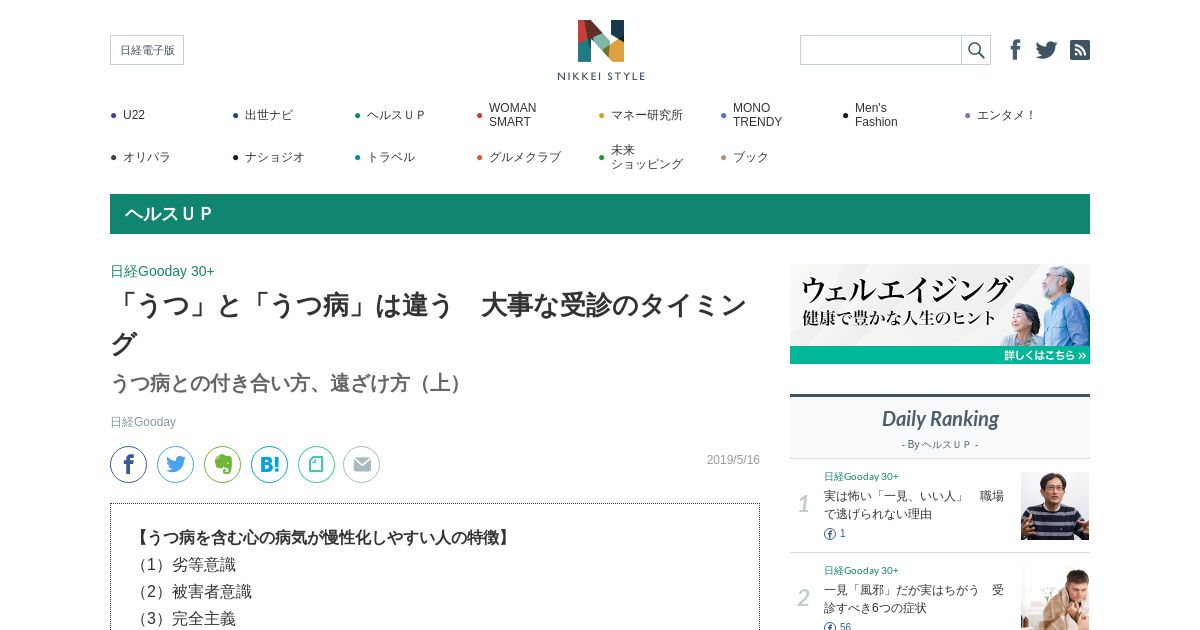Click 日経Gooday 30+ label in ranking 2
Image resolution: width=1200 pixels, height=630 pixels.
pos(861,570)
